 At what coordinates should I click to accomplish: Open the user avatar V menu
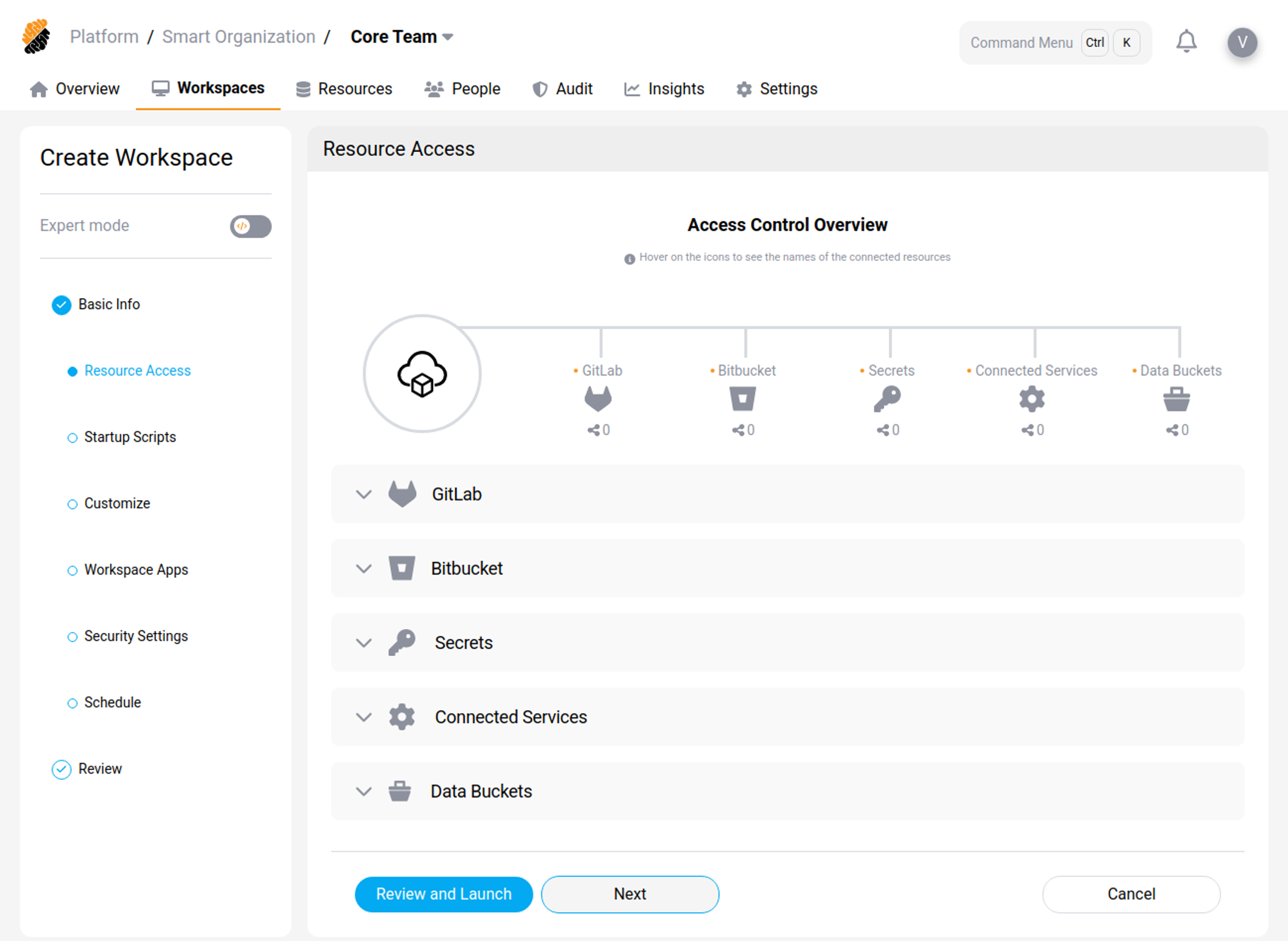(1242, 42)
